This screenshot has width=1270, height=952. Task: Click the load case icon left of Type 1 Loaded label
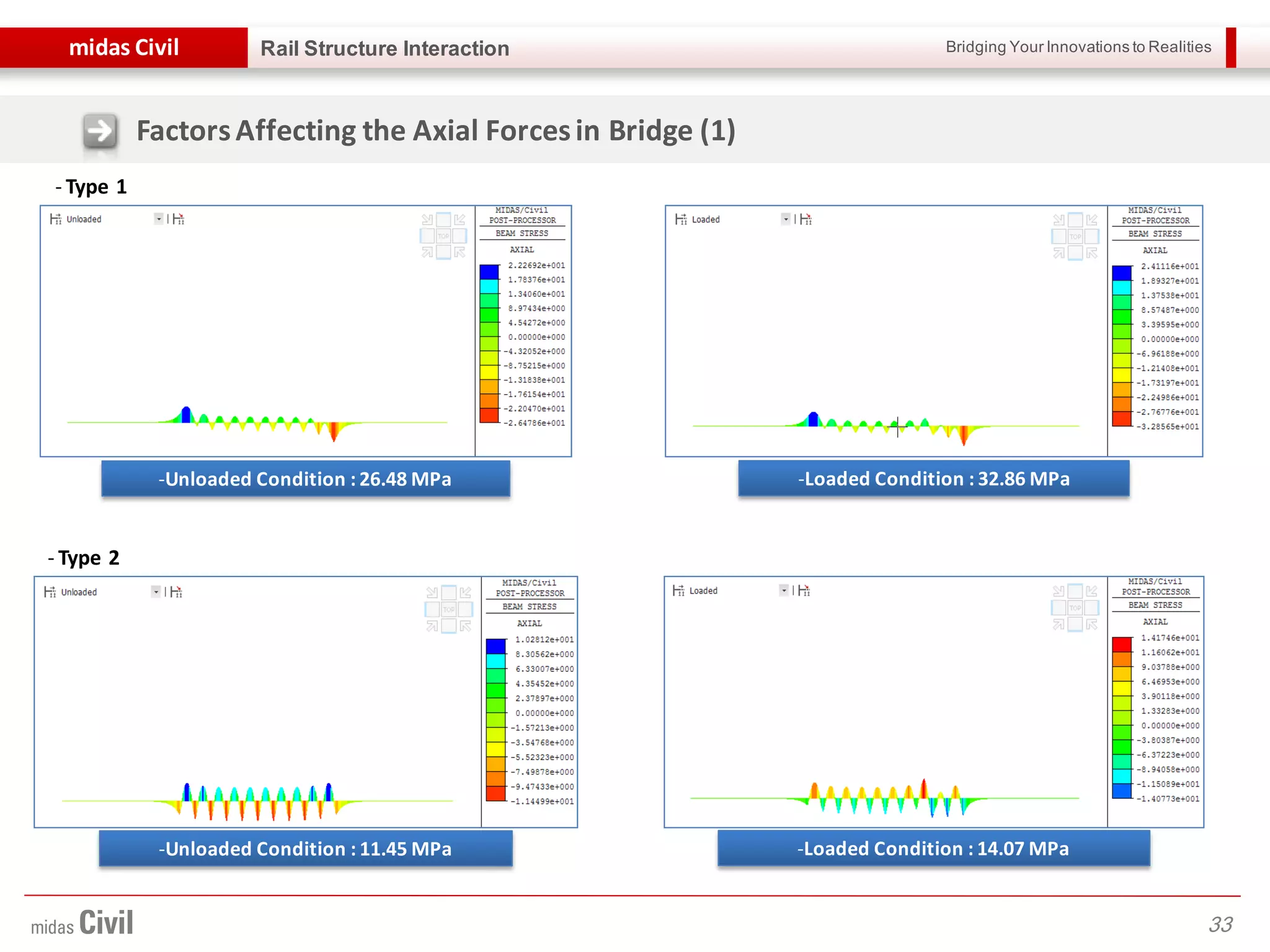point(681,219)
